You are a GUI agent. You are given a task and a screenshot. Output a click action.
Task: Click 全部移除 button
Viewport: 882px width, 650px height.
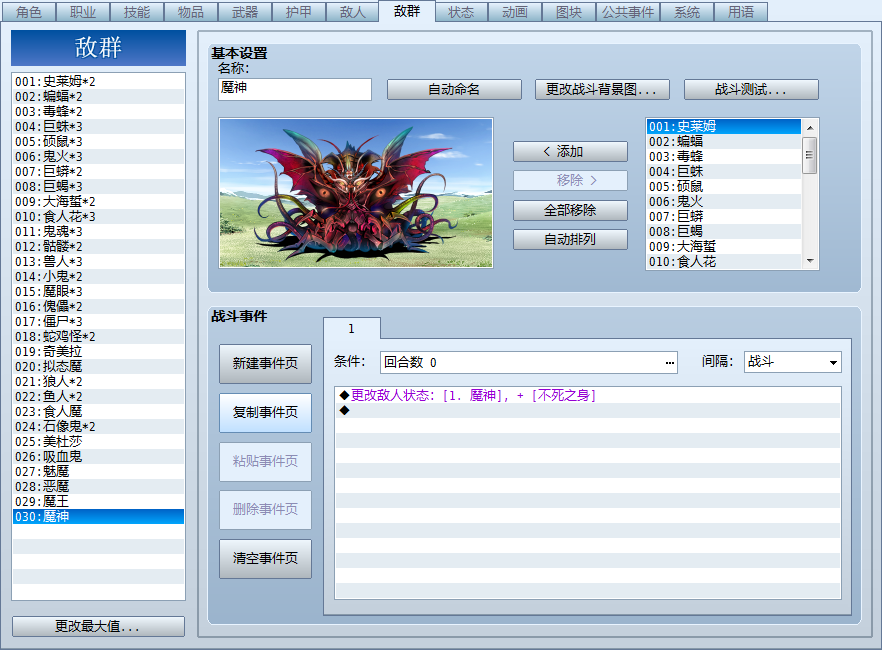click(570, 210)
